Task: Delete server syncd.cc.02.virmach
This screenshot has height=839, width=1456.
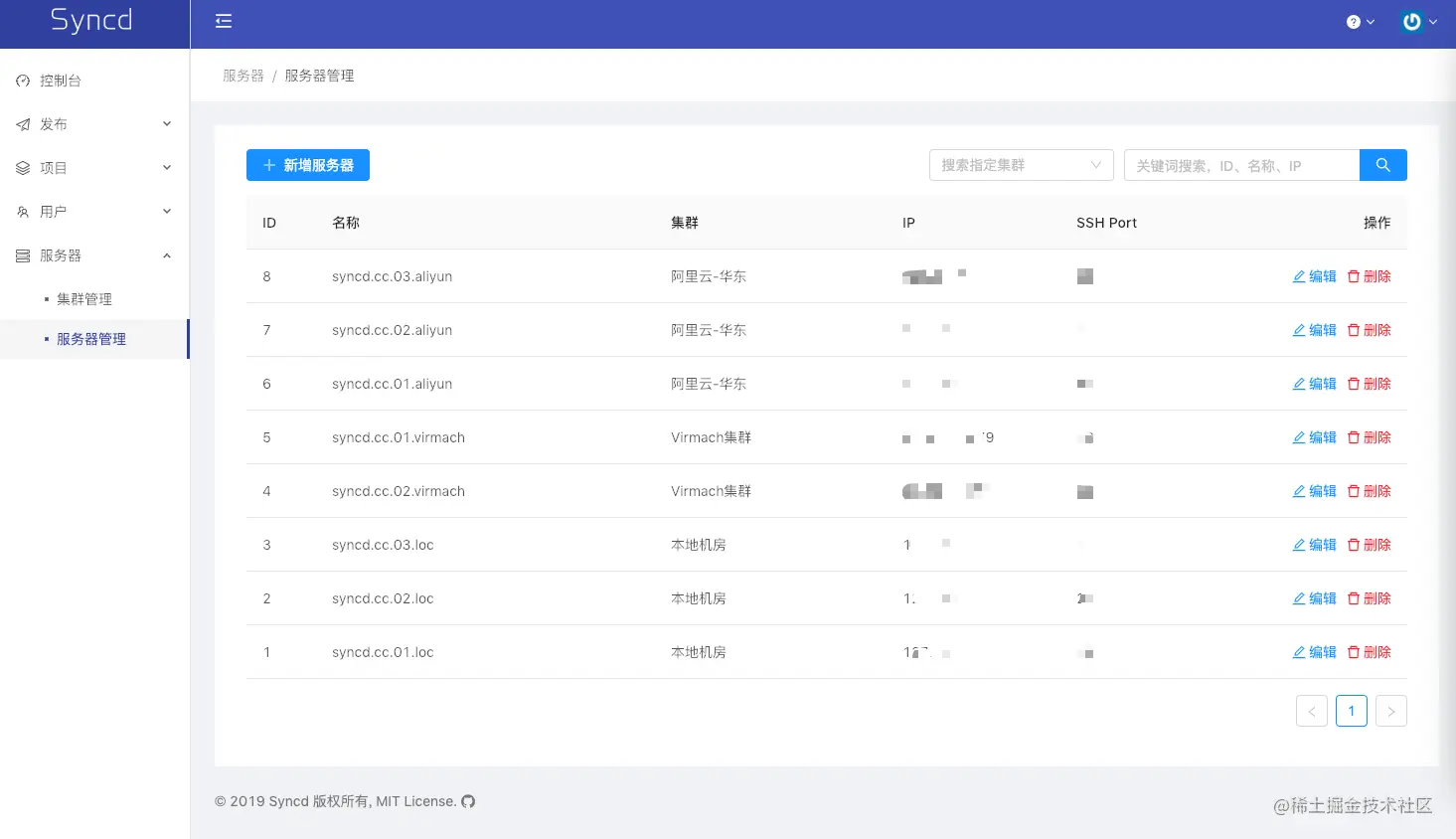Action: click(x=1369, y=491)
